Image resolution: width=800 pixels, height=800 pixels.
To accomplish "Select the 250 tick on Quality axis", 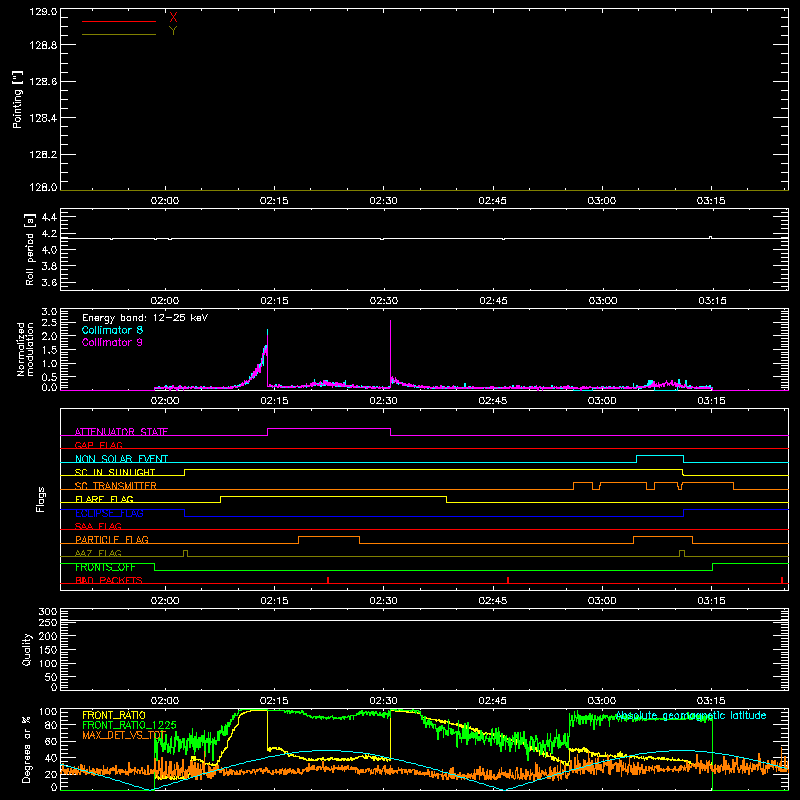I will point(48,623).
